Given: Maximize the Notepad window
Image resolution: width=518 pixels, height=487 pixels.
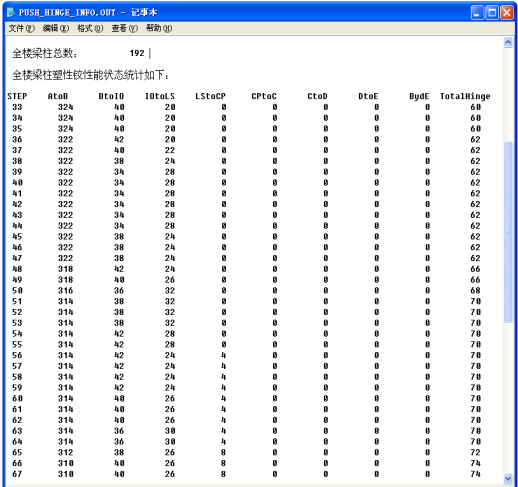Looking at the screenshot, I should pos(492,13).
